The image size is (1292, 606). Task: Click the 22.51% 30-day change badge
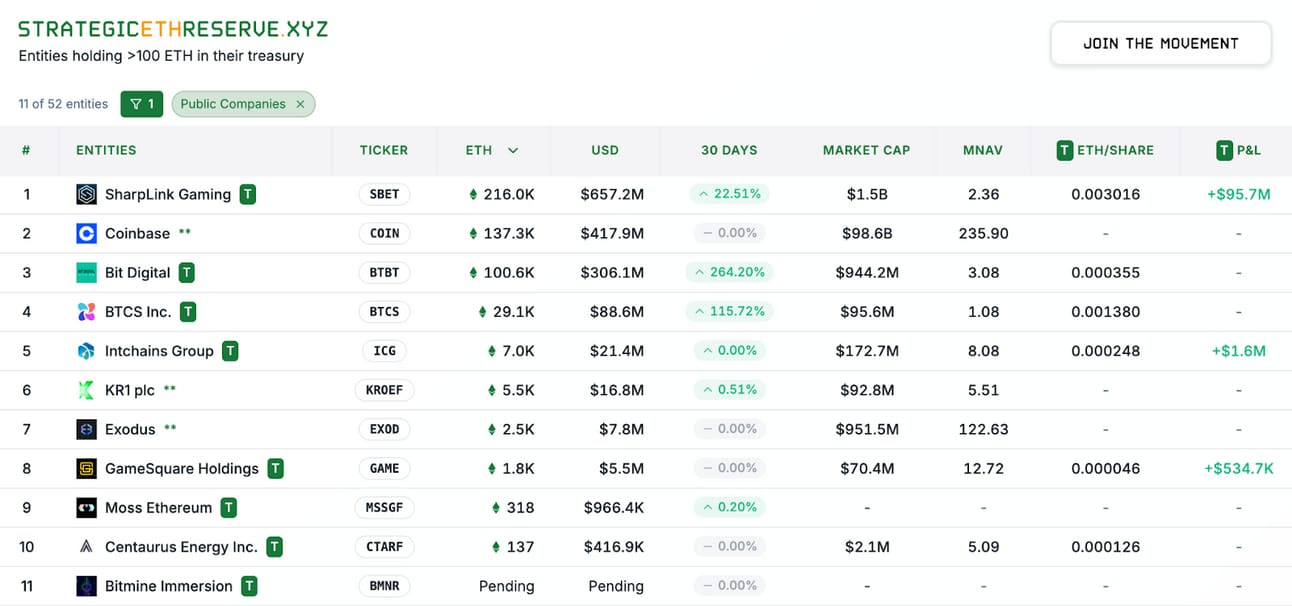coord(729,194)
